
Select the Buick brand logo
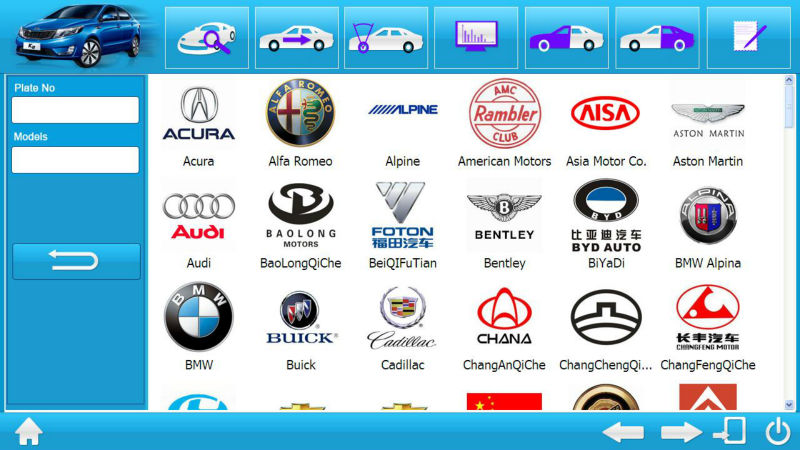click(301, 317)
